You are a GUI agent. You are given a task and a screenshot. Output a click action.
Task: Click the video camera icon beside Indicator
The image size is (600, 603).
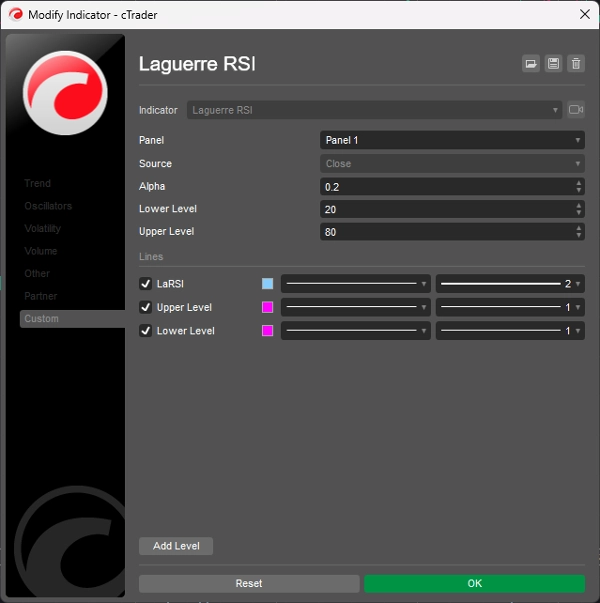(x=576, y=110)
